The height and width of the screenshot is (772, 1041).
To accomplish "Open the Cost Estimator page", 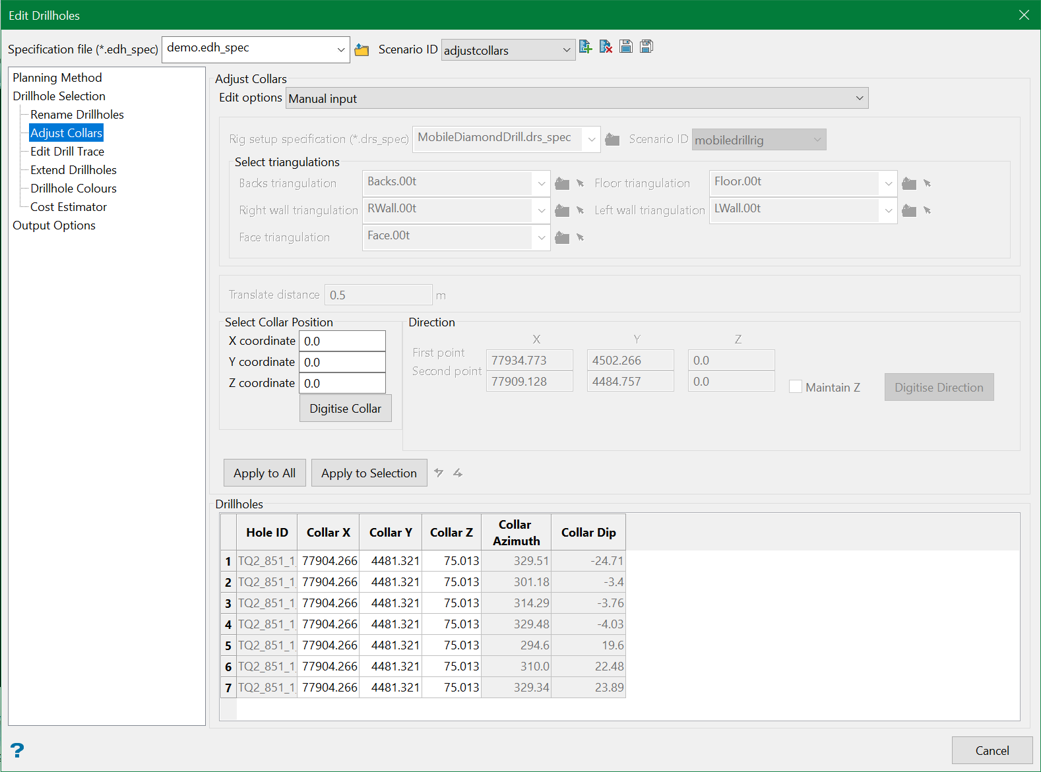I will click(x=68, y=207).
